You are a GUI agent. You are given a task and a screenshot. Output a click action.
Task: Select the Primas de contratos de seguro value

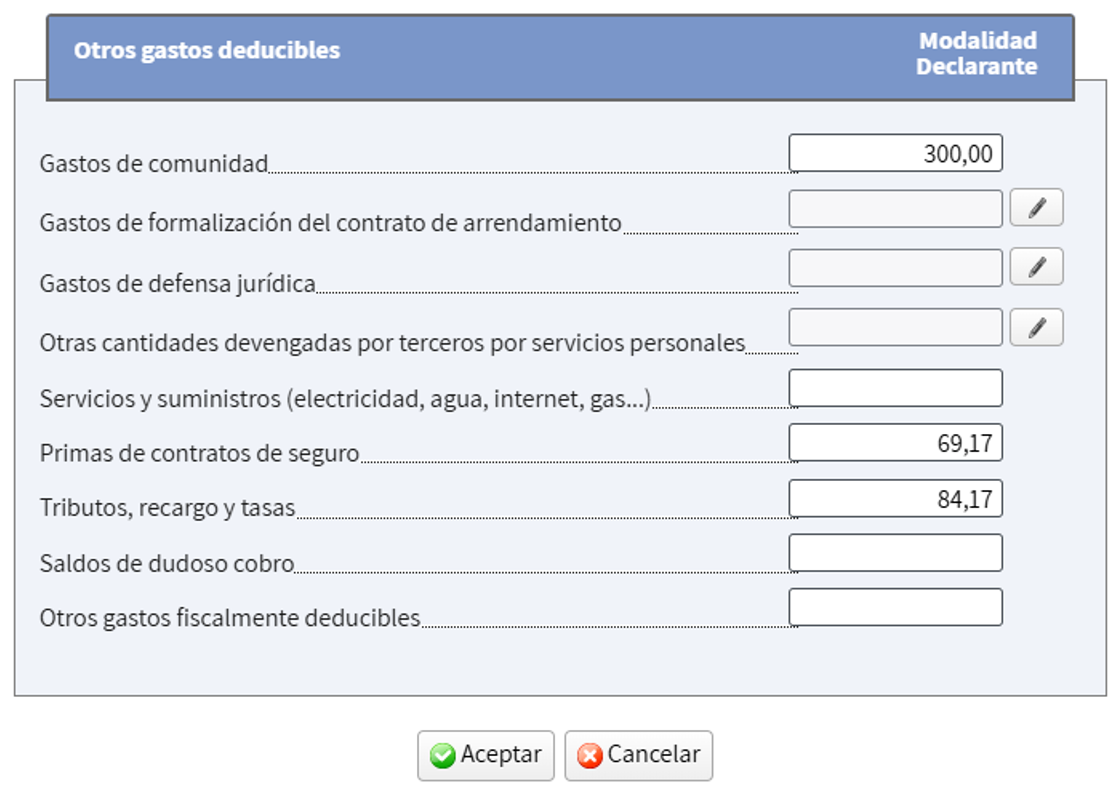(x=895, y=442)
